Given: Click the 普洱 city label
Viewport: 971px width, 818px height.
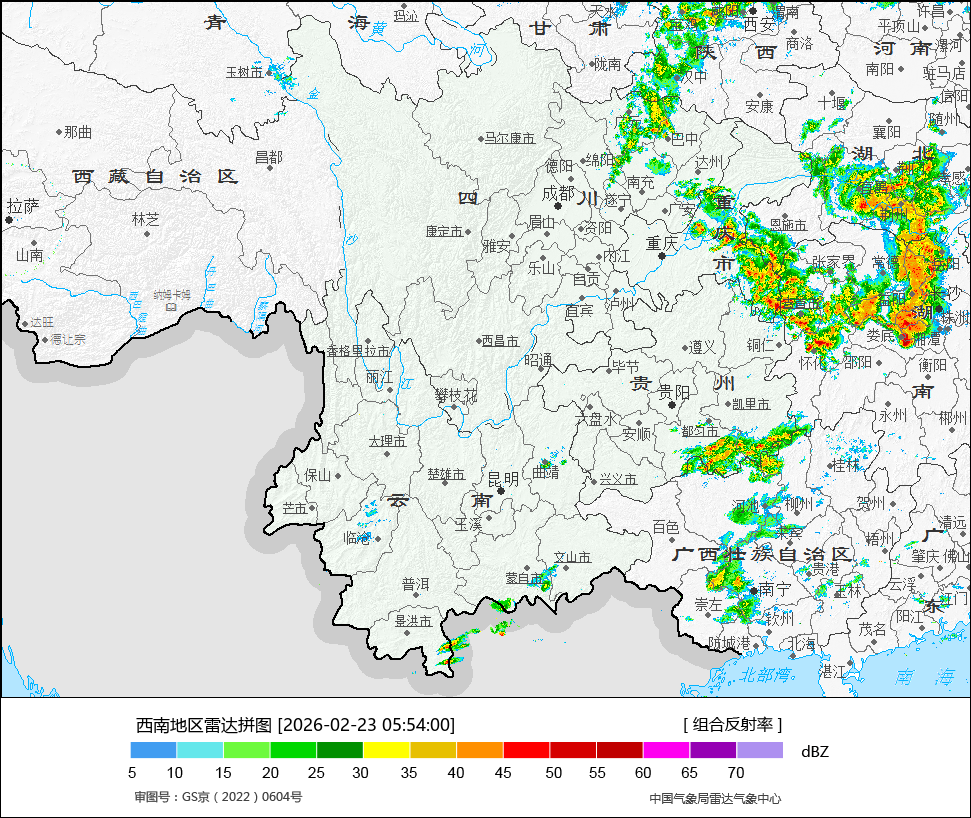Looking at the screenshot, I should point(416,584).
